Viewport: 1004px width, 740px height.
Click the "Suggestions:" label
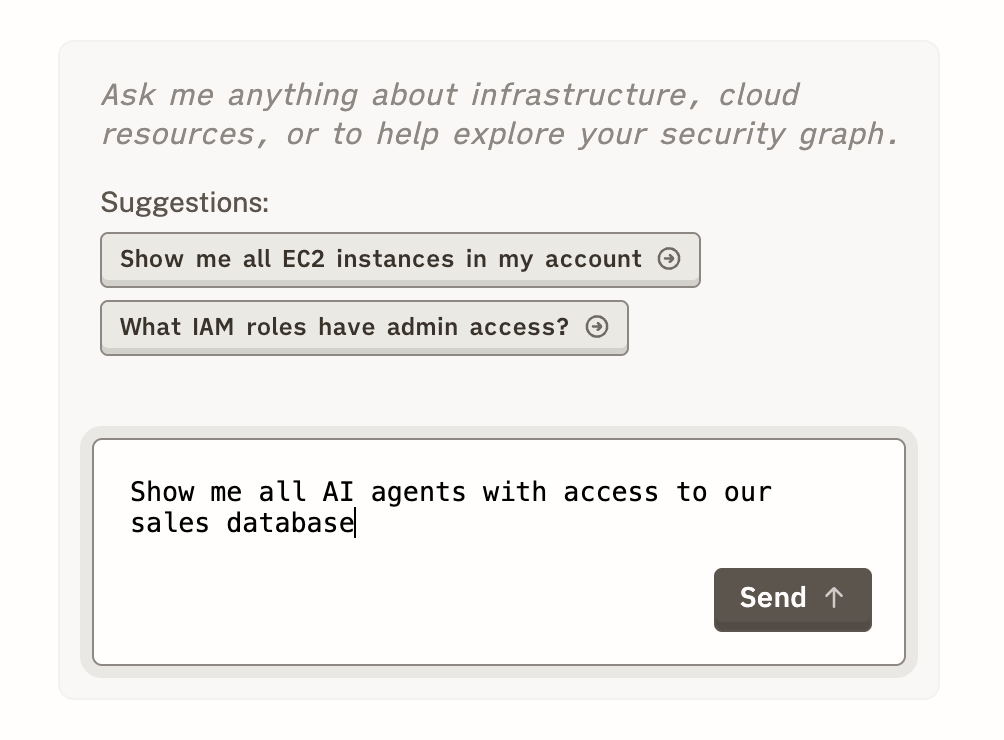(185, 203)
